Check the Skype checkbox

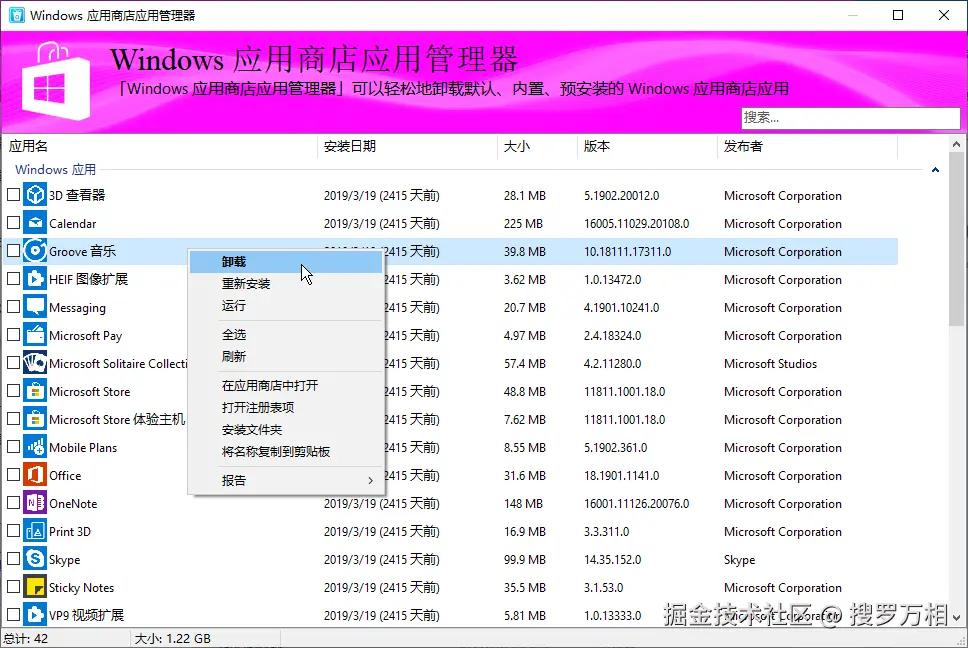click(x=13, y=559)
